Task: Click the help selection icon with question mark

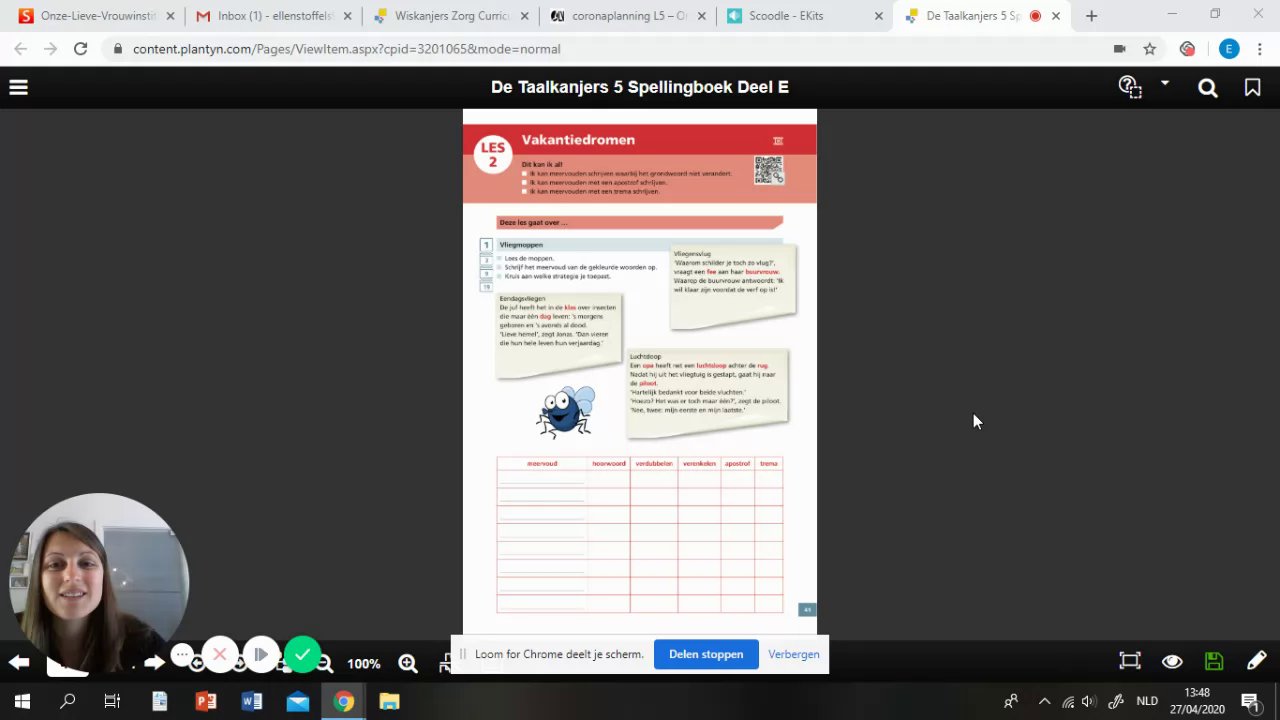Action: (x=1129, y=87)
